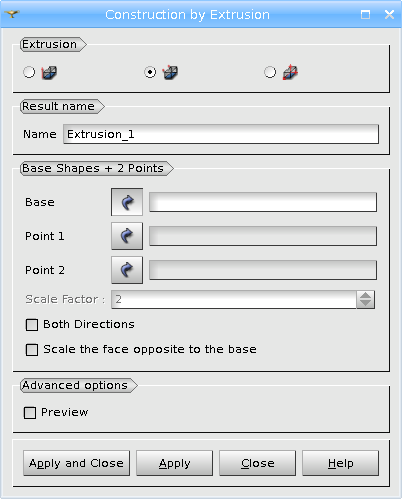Viewport: 402px width, 499px height.
Task: Enable the Both Directions checkbox
Action: pyautogui.click(x=32, y=325)
